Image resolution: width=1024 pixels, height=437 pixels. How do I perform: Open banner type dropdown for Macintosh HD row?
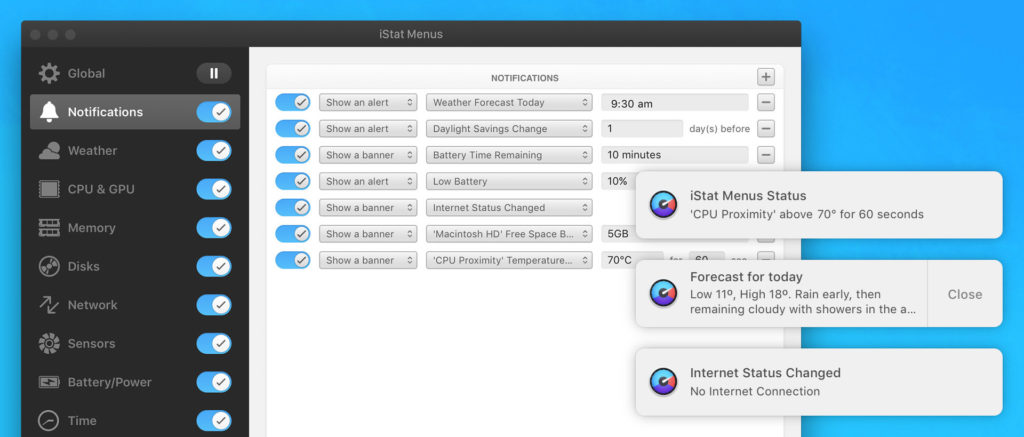(368, 234)
